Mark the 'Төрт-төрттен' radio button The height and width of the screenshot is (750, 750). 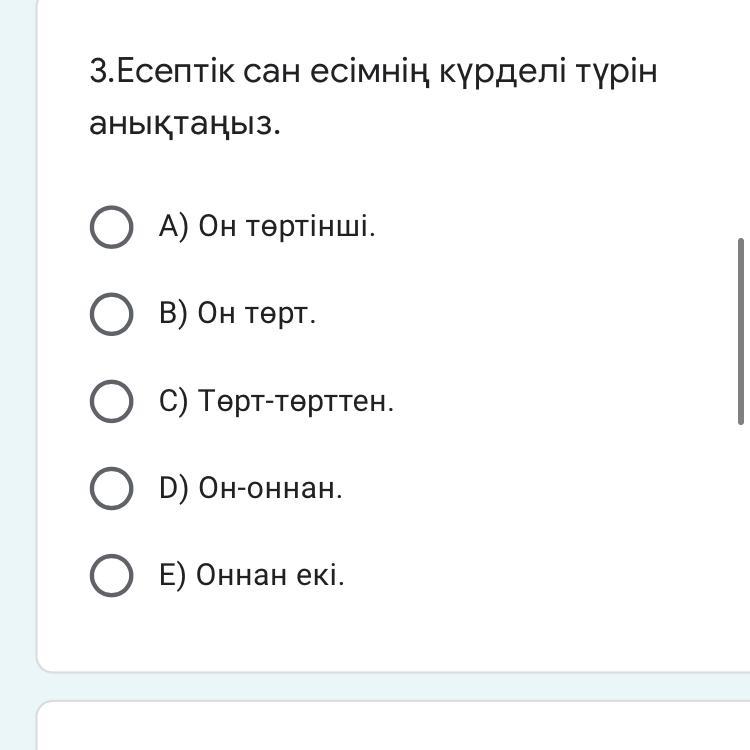[x=111, y=402]
